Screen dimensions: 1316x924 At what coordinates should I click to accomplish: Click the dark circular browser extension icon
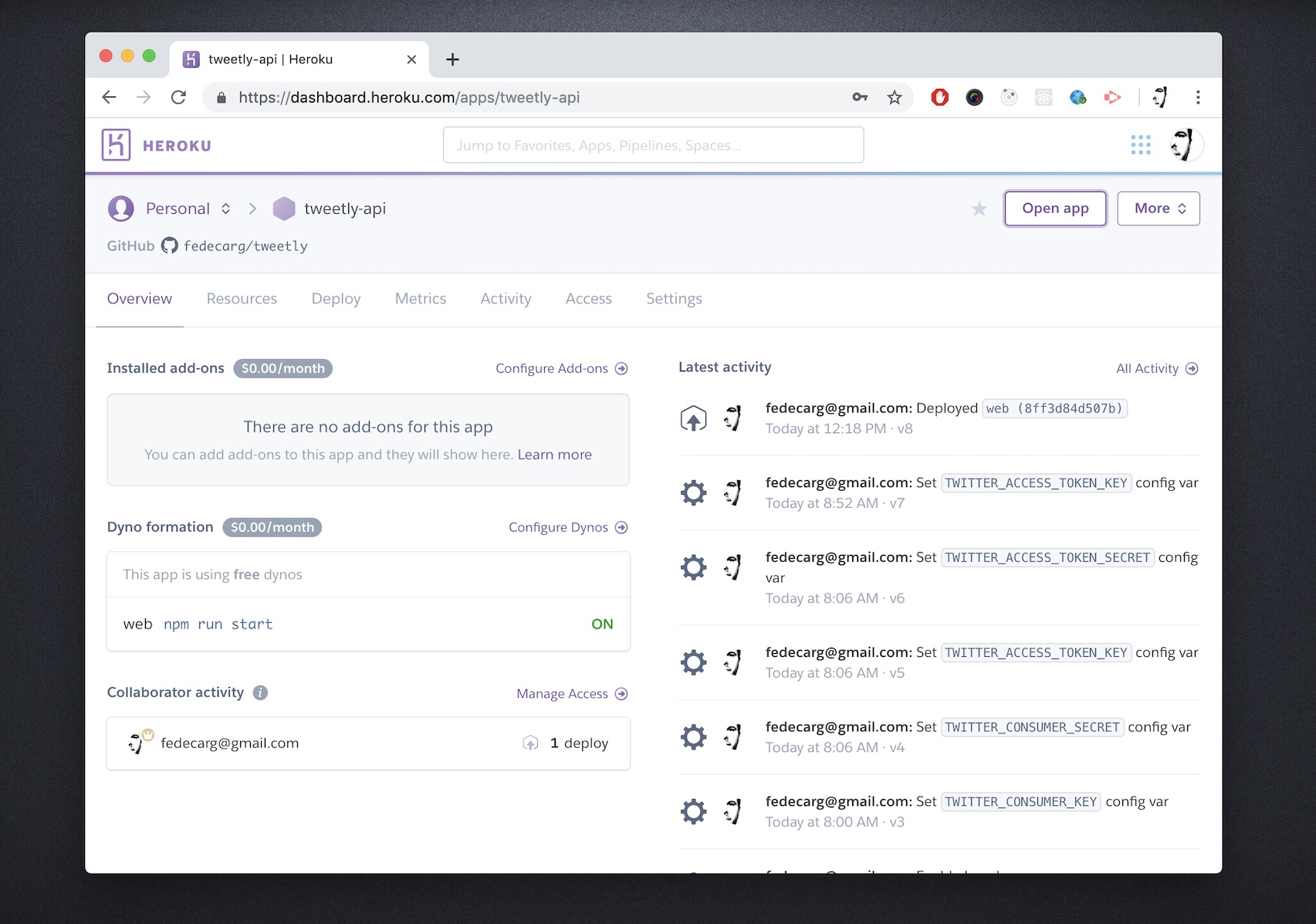tap(975, 97)
